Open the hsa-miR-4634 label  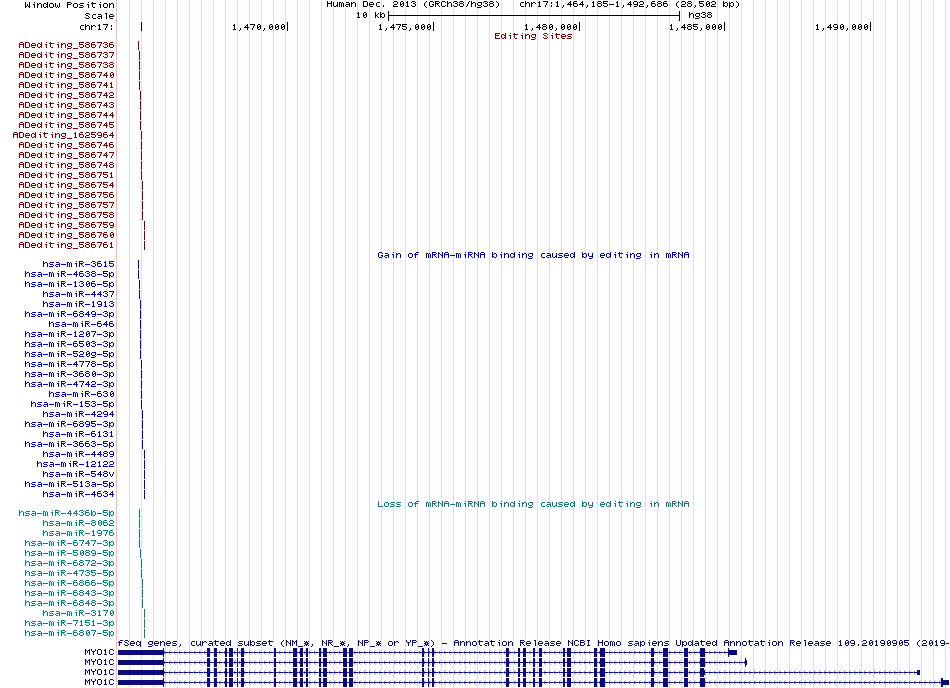click(x=78, y=494)
